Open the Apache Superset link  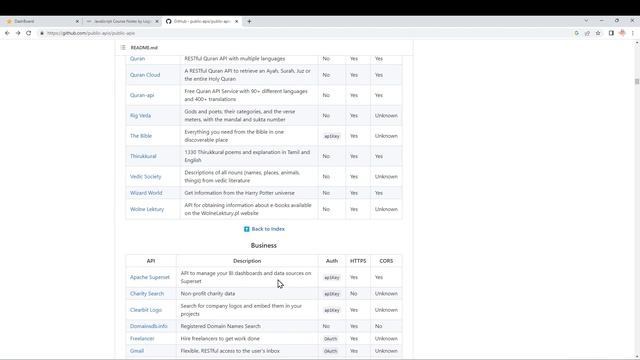pyautogui.click(x=150, y=277)
